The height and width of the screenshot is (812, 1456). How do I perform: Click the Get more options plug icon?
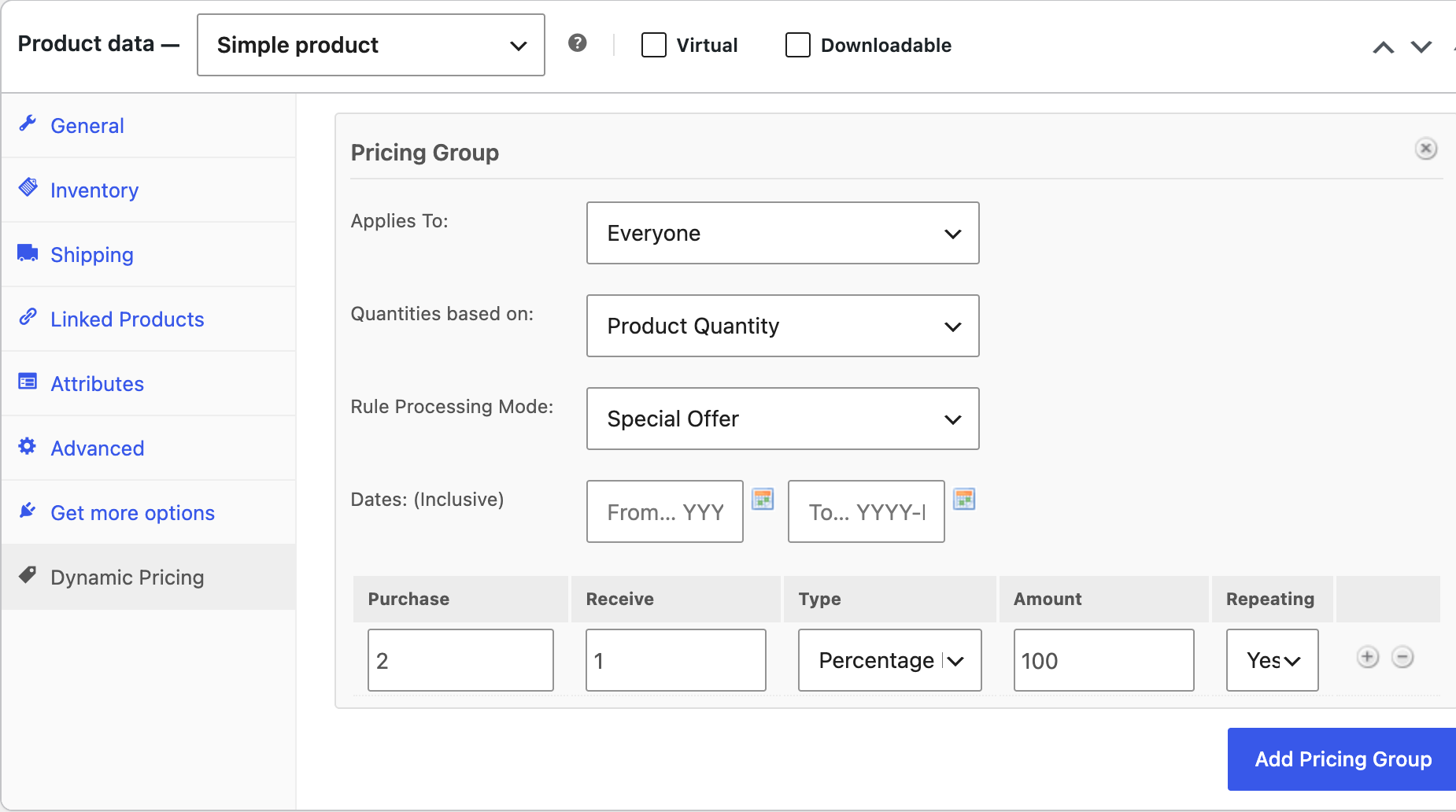[x=28, y=511]
